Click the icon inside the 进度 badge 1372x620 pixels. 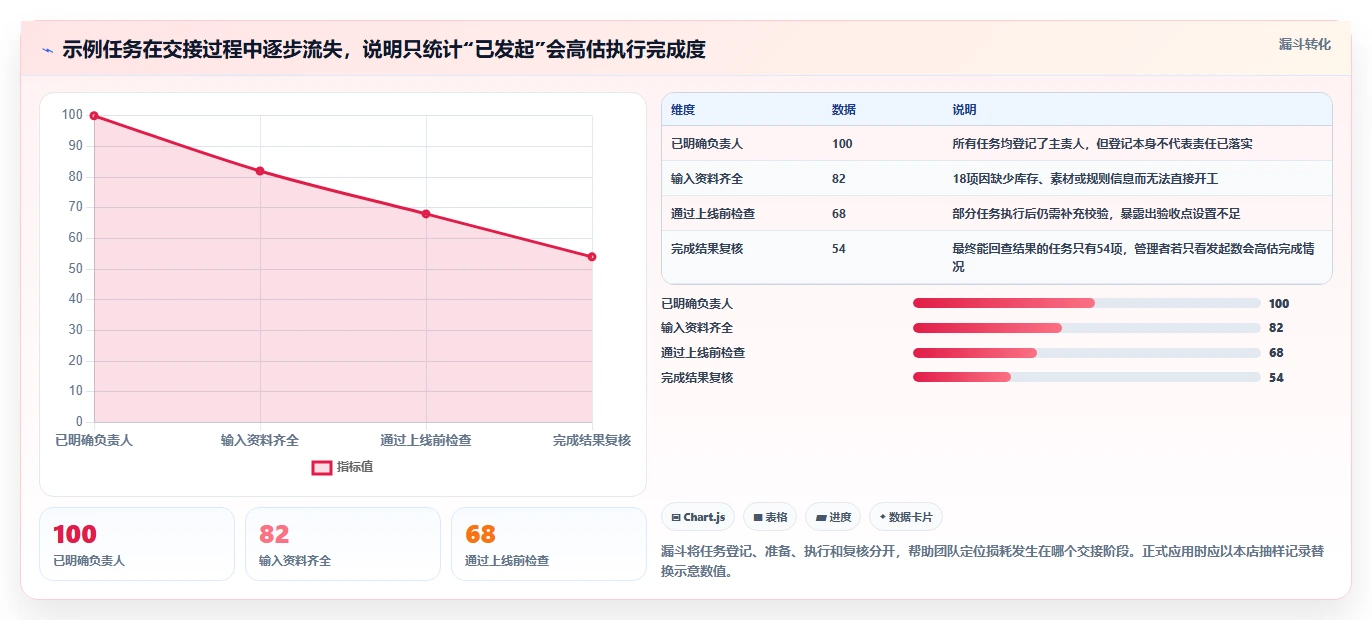pos(821,518)
